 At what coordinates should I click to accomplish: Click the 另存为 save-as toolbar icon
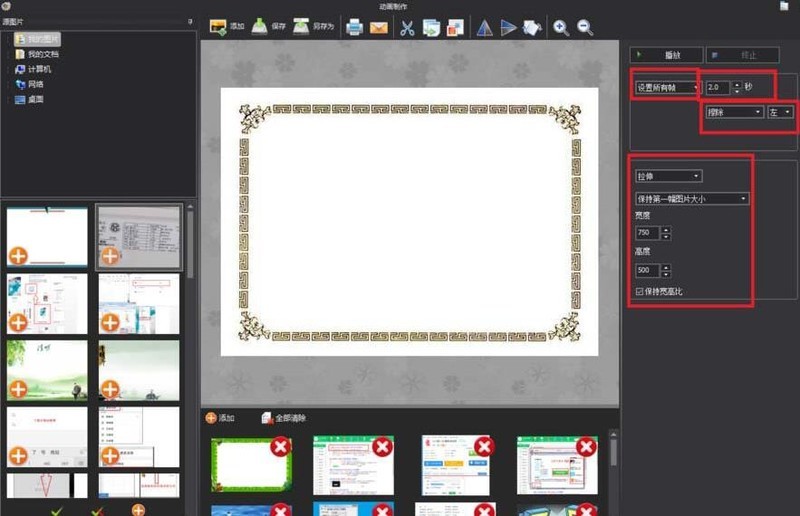point(301,27)
